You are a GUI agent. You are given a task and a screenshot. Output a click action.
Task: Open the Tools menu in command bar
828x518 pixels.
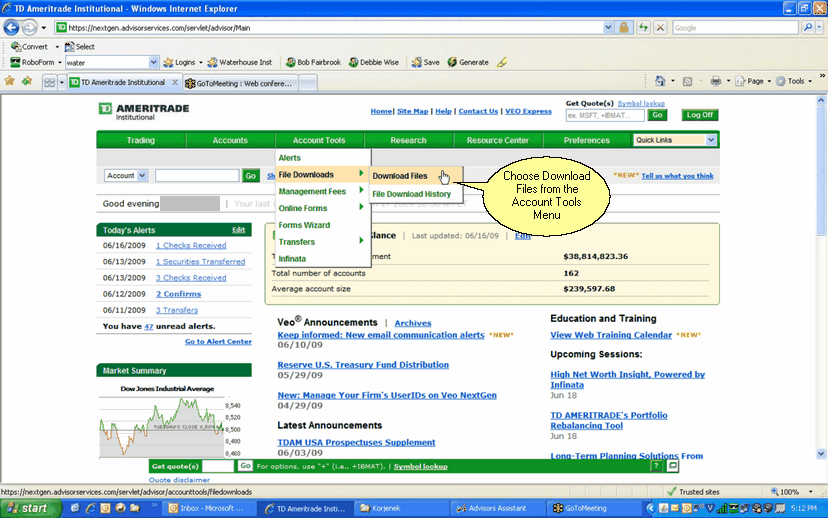tap(793, 81)
